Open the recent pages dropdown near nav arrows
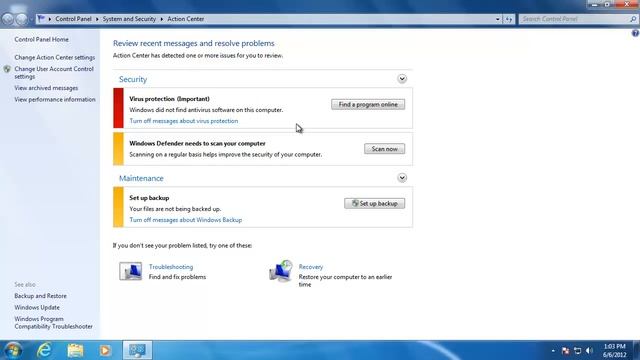Image resolution: width=640 pixels, height=360 pixels. coord(31,19)
